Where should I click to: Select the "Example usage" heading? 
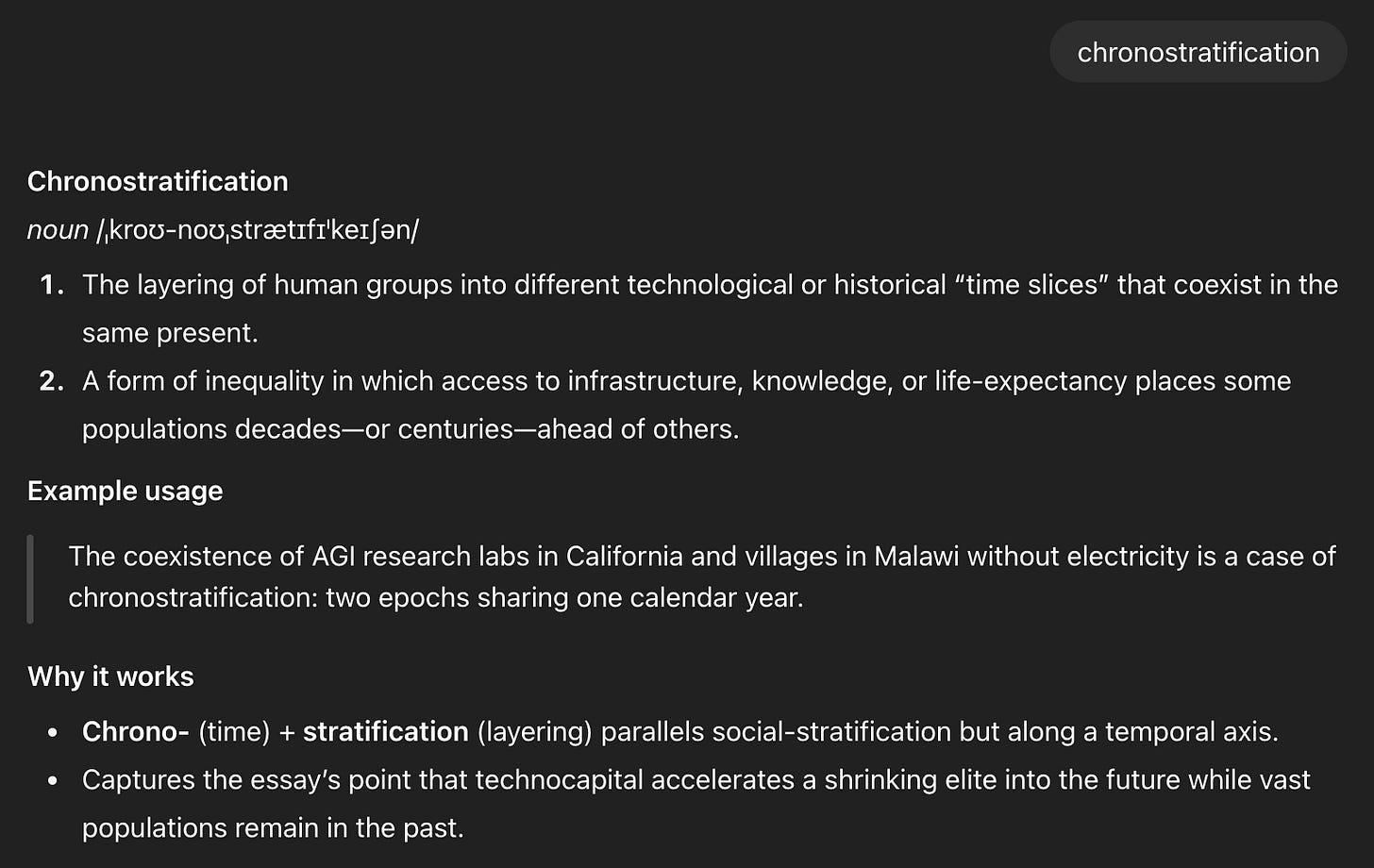click(x=126, y=491)
